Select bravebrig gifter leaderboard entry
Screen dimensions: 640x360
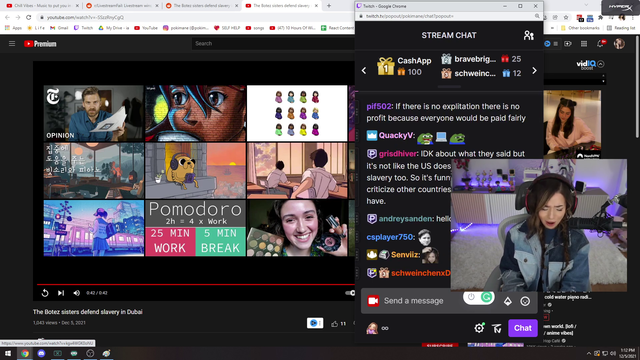[481, 59]
